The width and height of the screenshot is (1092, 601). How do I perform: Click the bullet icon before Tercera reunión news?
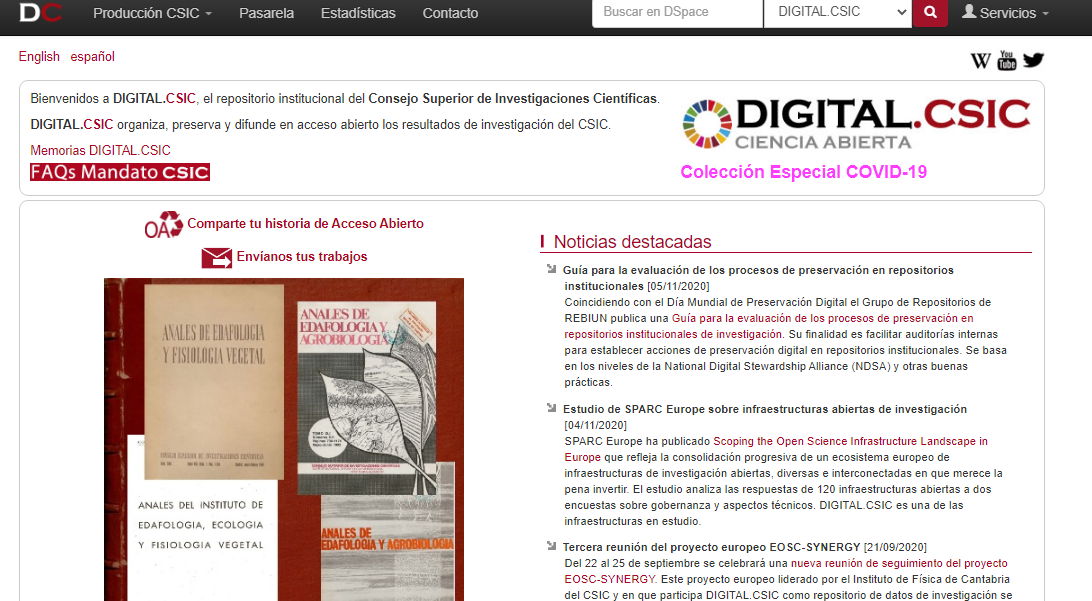(x=552, y=546)
